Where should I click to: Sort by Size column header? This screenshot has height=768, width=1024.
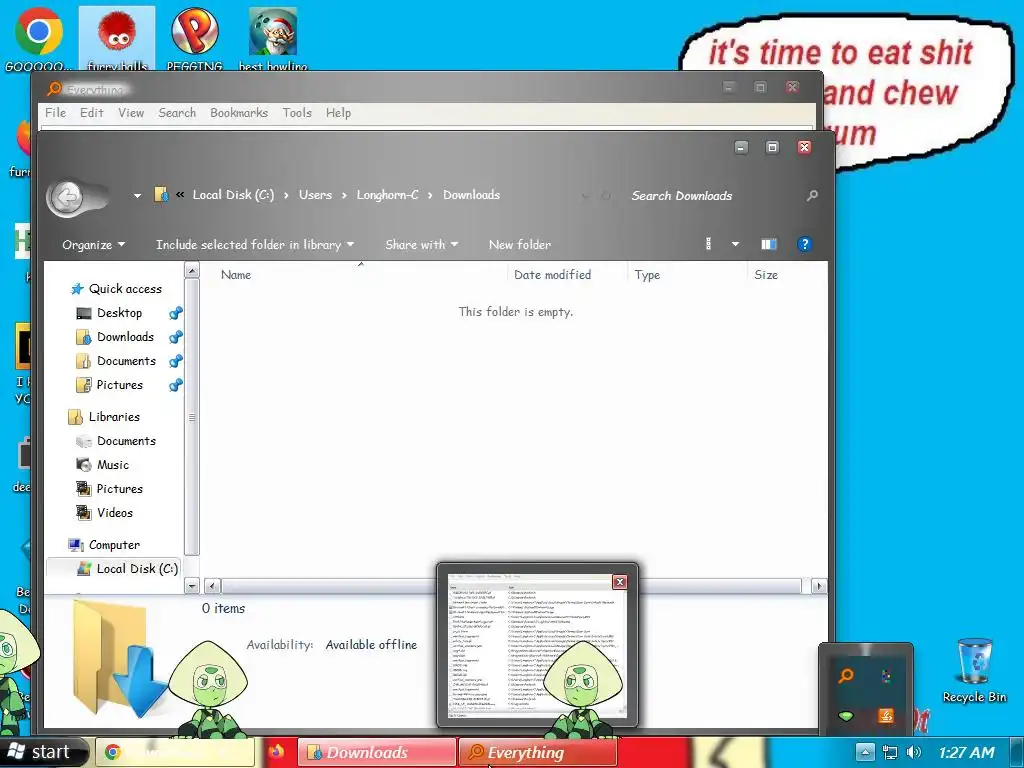click(786, 275)
